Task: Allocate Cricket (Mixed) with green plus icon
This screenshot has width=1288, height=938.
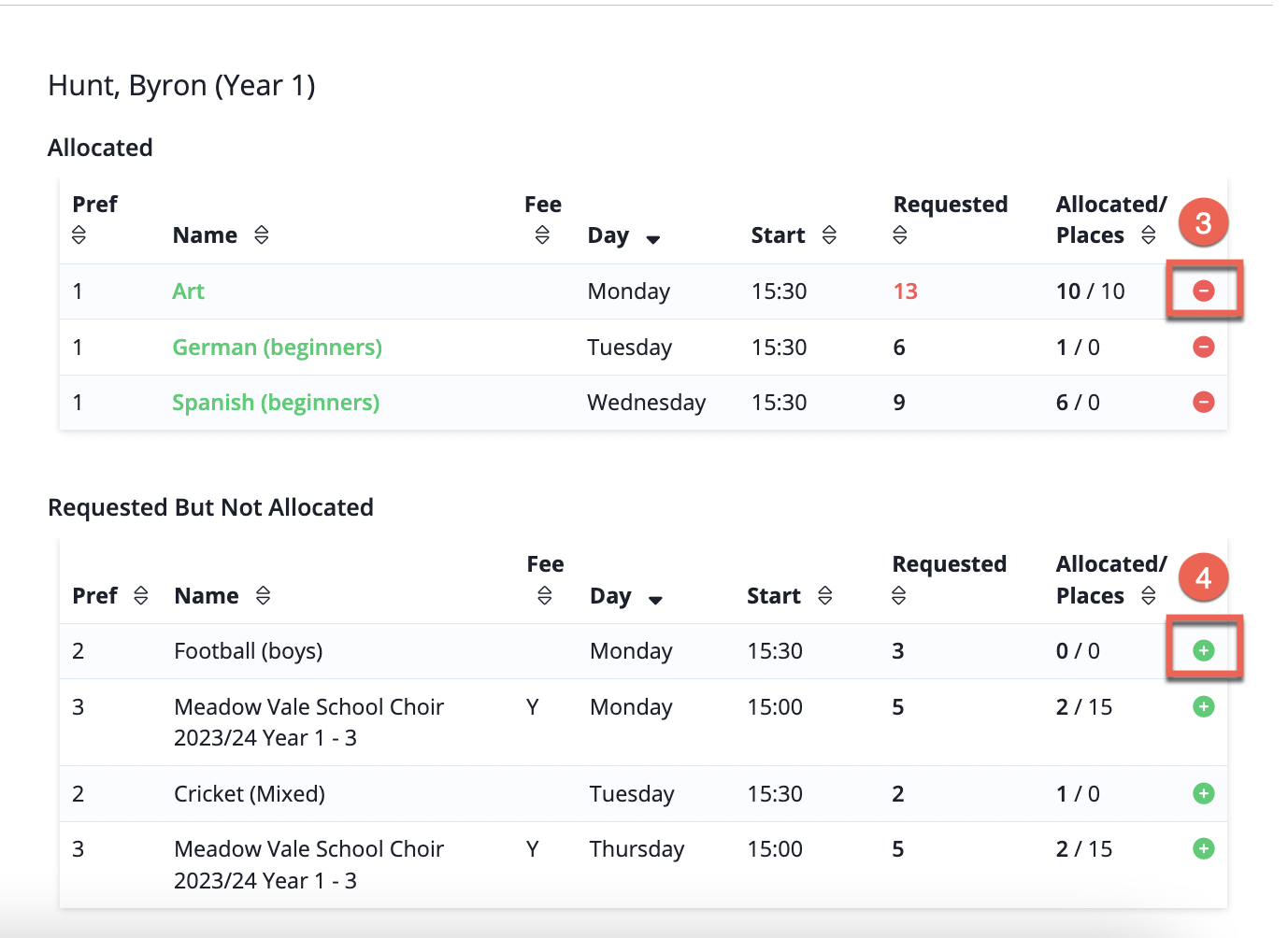Action: click(1204, 793)
